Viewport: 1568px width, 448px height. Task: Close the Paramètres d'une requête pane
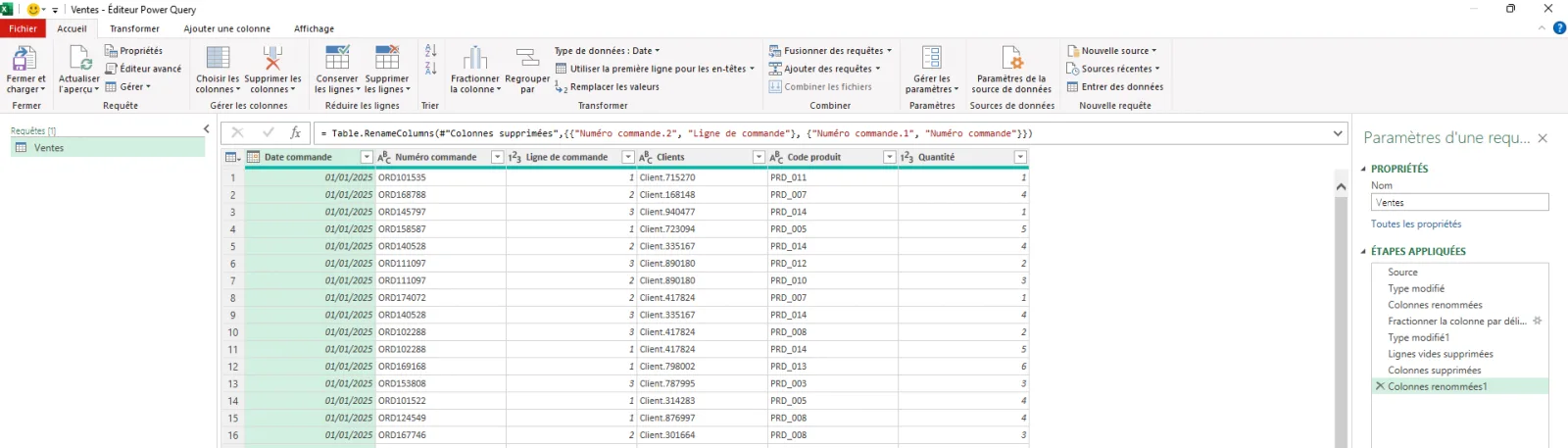coord(1543,138)
